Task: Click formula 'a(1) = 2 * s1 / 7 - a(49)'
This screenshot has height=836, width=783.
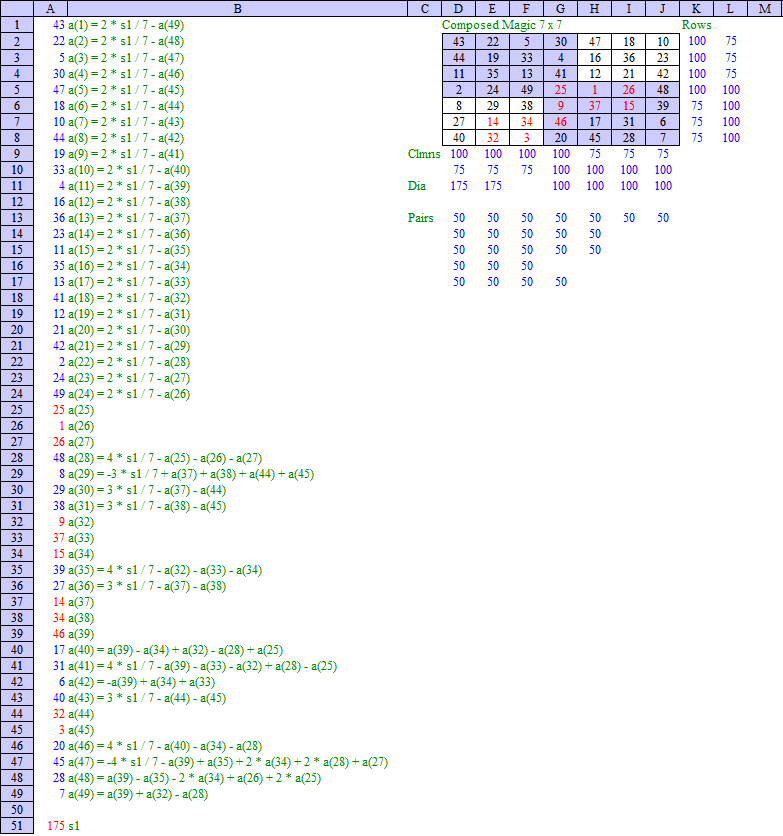Action: point(126,25)
